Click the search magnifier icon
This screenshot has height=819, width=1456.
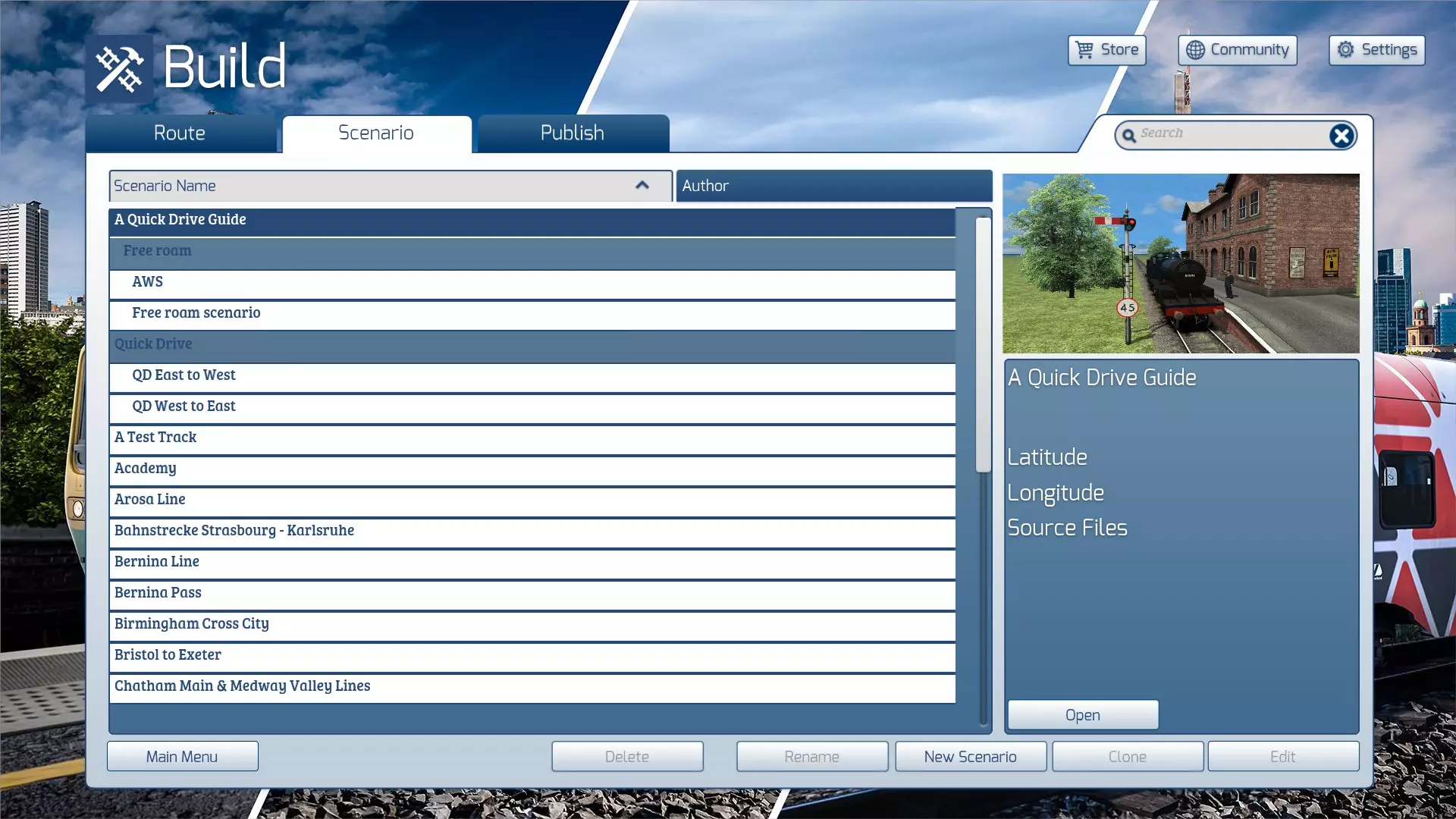pyautogui.click(x=1129, y=136)
